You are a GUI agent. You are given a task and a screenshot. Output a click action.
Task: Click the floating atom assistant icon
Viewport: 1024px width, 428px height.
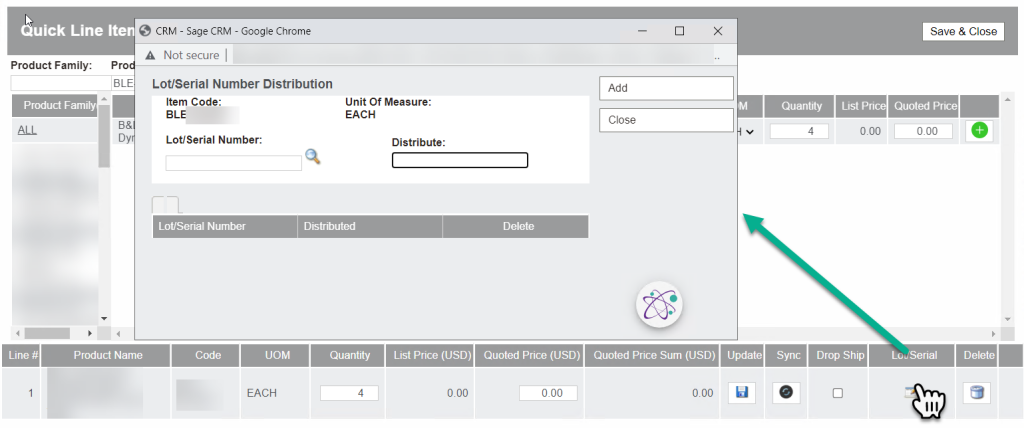click(x=659, y=305)
